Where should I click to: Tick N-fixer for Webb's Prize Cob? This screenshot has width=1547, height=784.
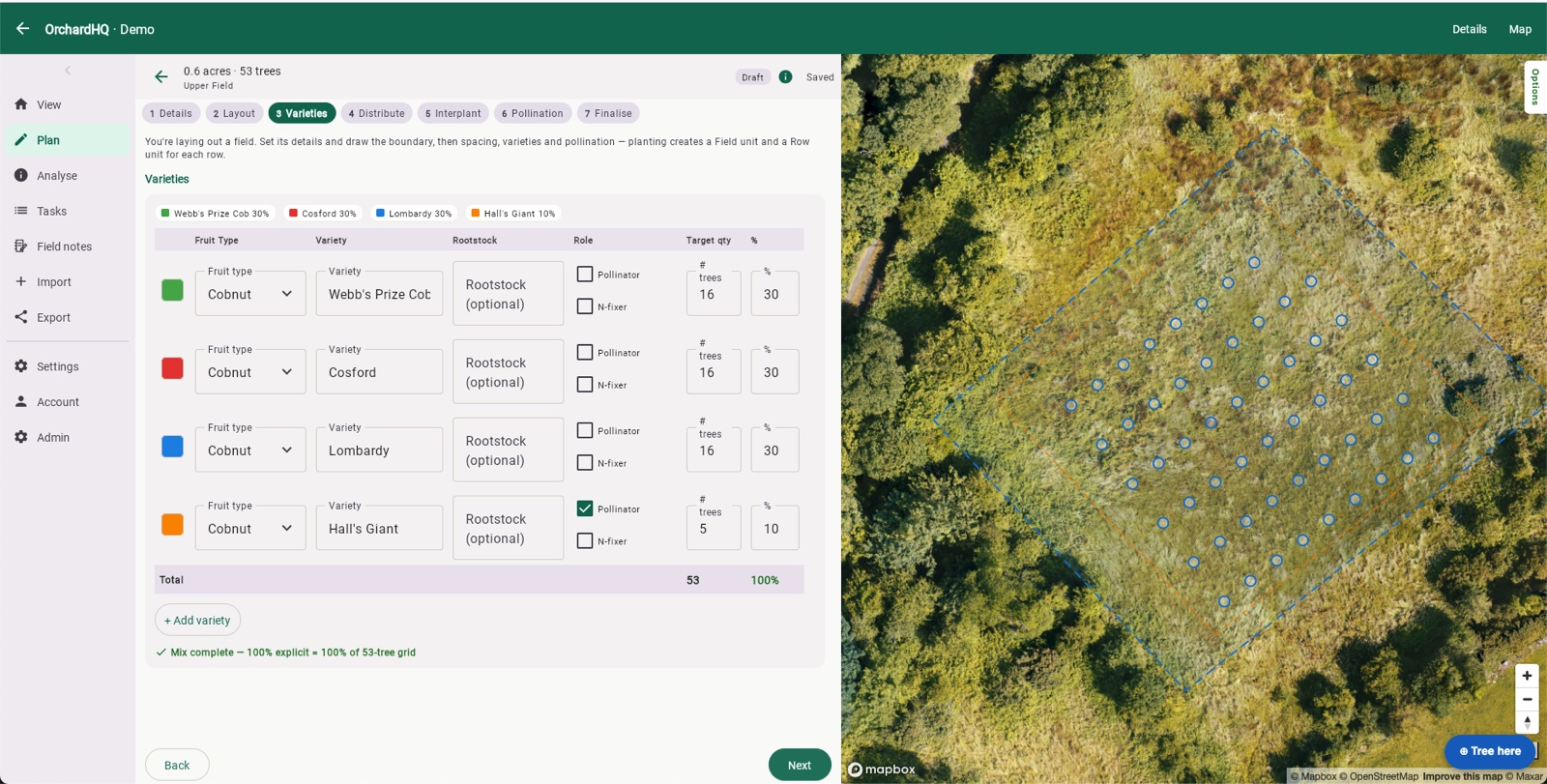point(585,306)
